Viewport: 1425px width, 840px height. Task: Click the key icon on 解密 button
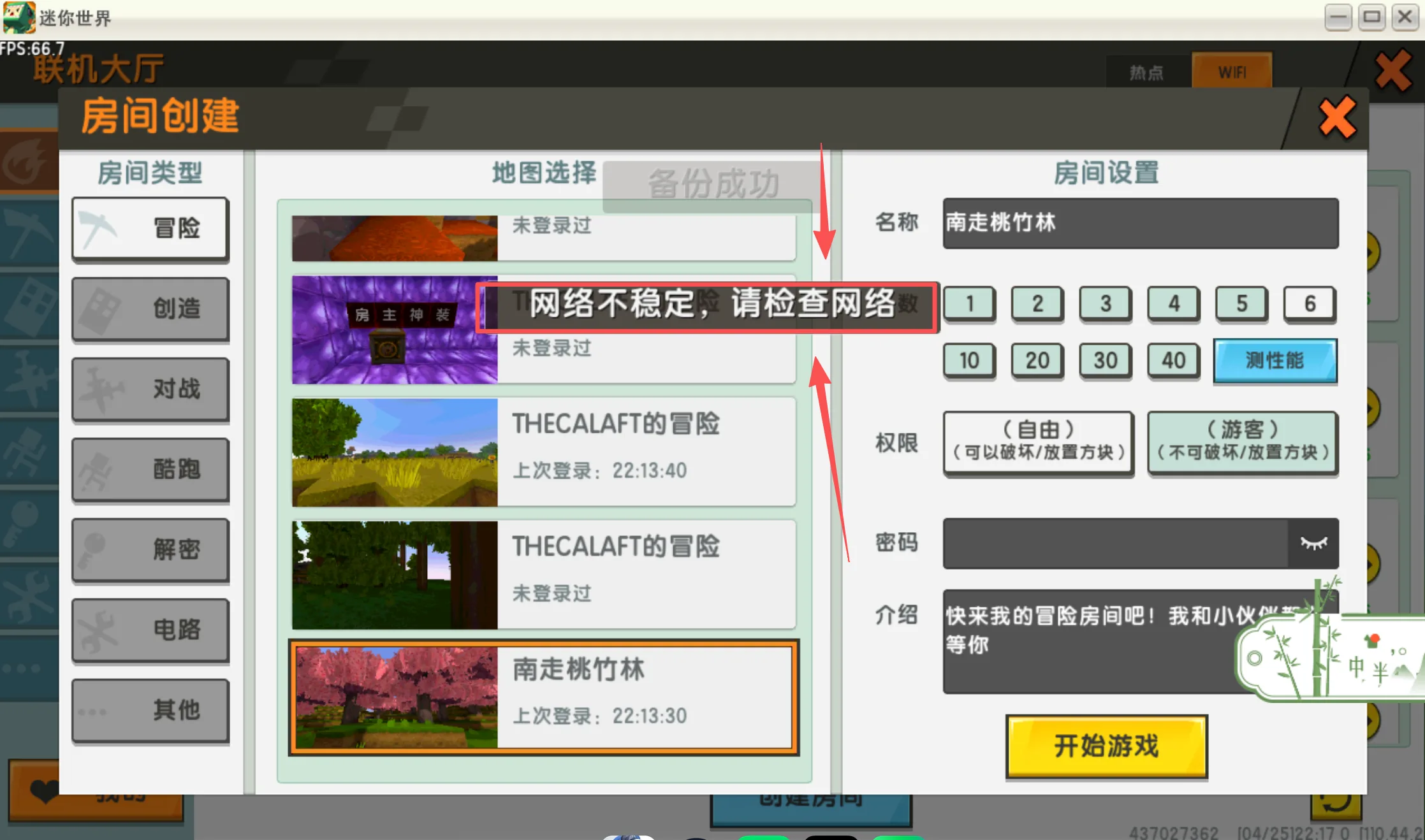[92, 551]
